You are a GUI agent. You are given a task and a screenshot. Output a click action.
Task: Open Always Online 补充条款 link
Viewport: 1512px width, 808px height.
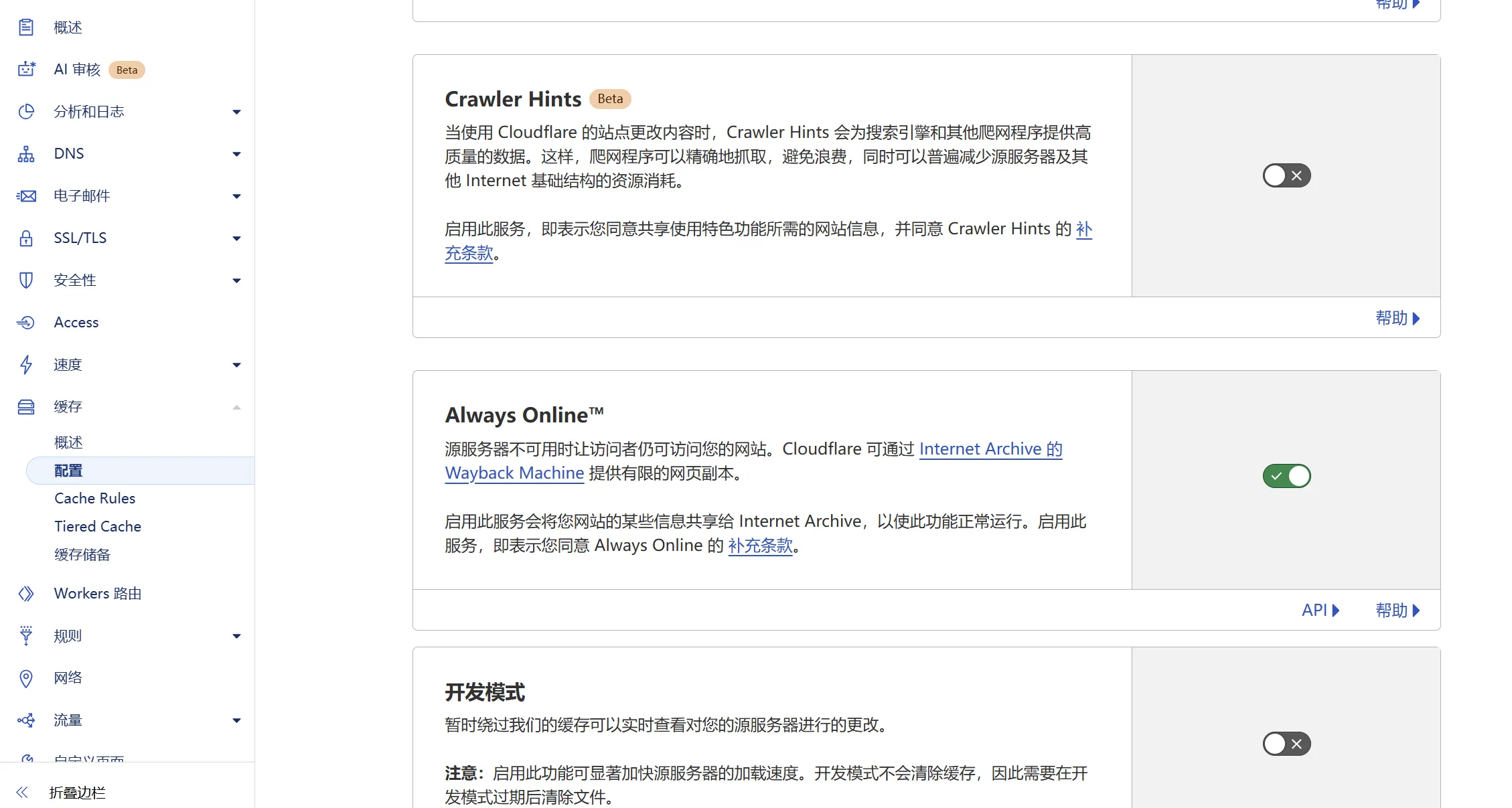[x=760, y=546]
